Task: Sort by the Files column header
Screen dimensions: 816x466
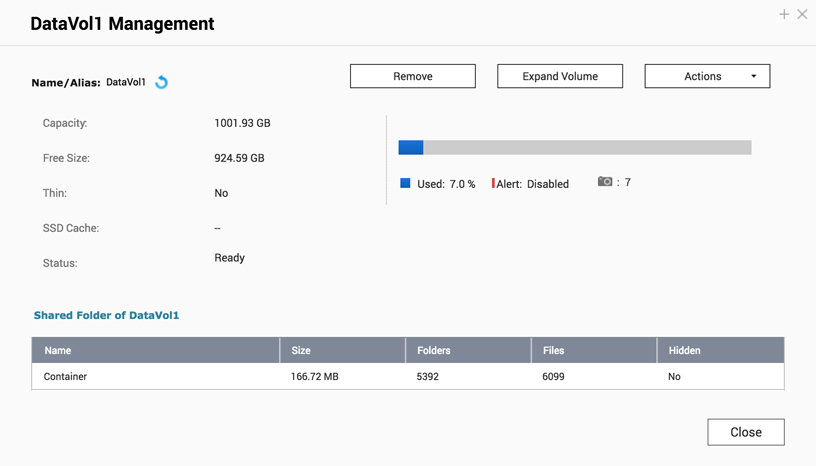Action: 594,350
